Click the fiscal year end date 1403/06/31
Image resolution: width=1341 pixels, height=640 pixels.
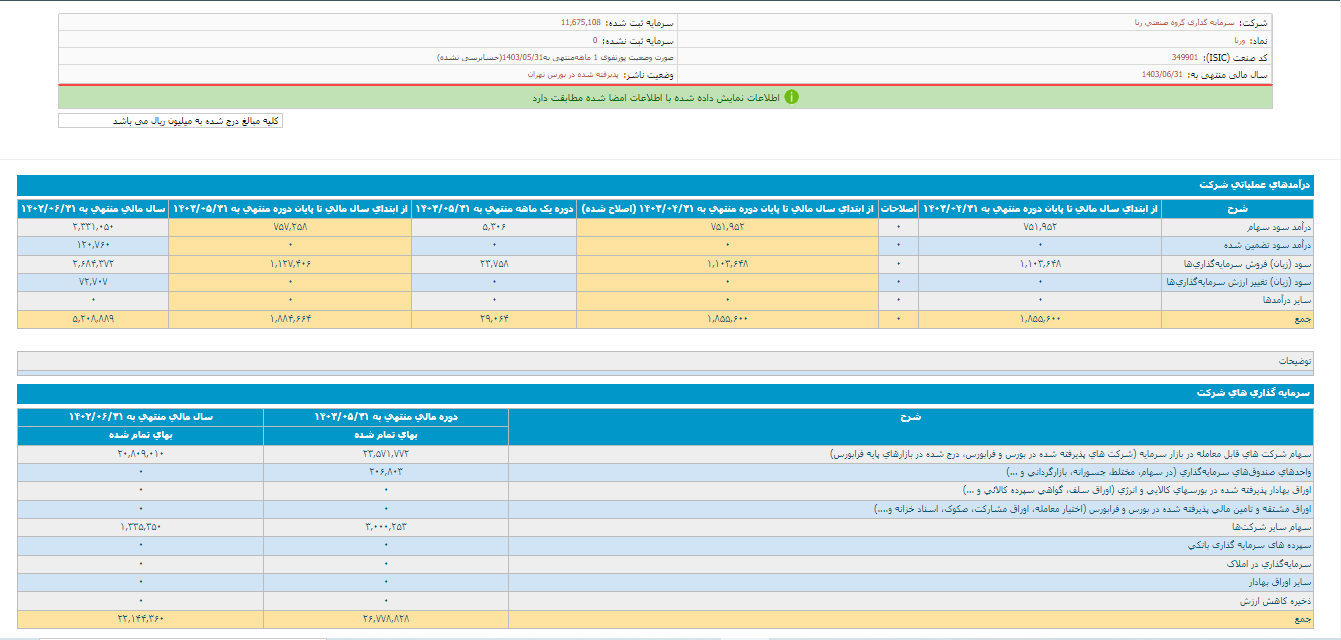(x=1162, y=75)
